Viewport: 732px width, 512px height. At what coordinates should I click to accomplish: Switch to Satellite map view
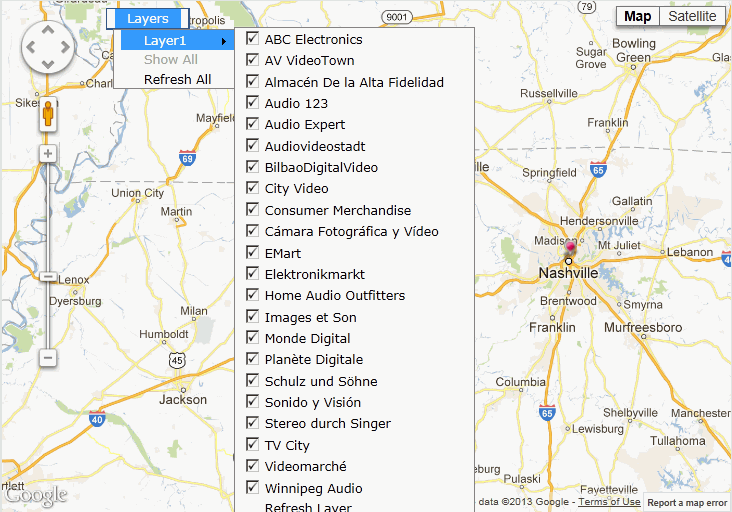692,16
